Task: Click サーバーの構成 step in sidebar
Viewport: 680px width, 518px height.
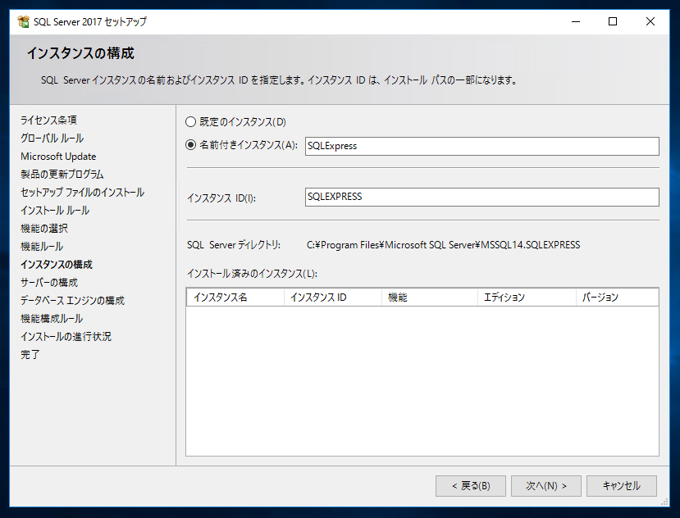Action: click(x=49, y=283)
